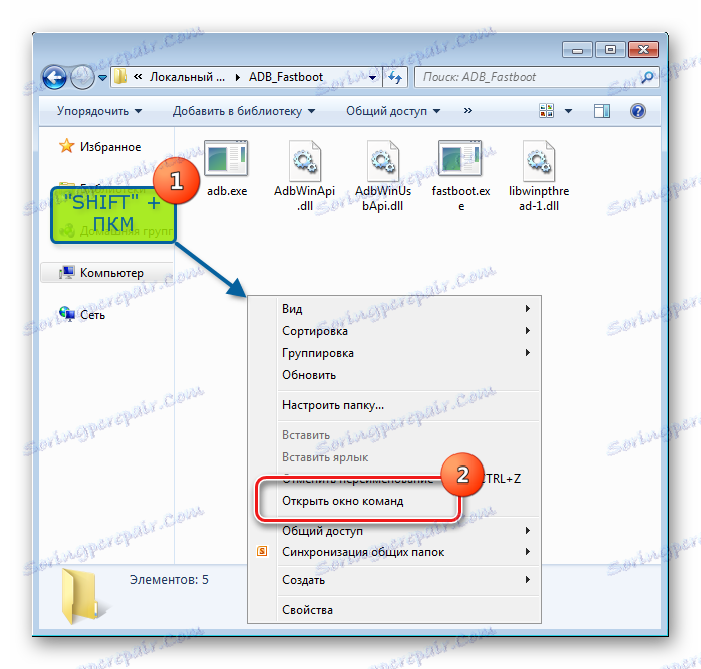Focus the Поиск: ADB_Fastboot search field
Viewport: 701px width, 669px height.
tap(536, 77)
